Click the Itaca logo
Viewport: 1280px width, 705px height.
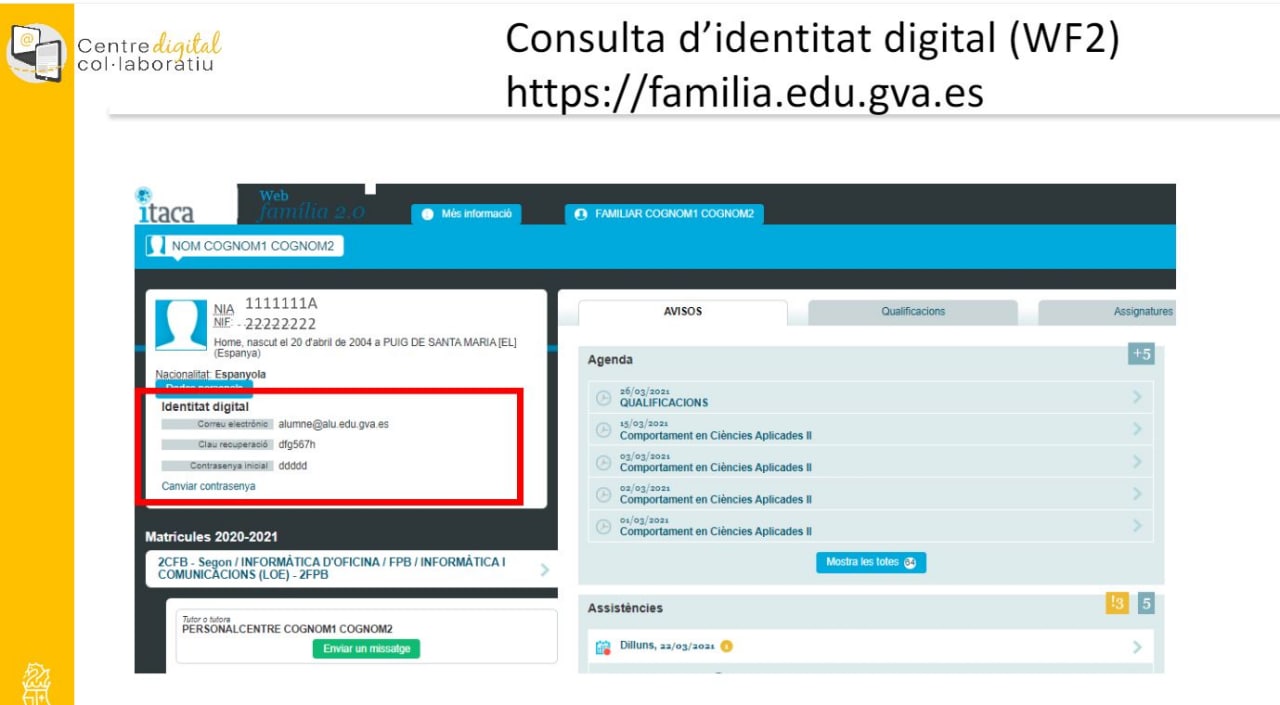165,206
